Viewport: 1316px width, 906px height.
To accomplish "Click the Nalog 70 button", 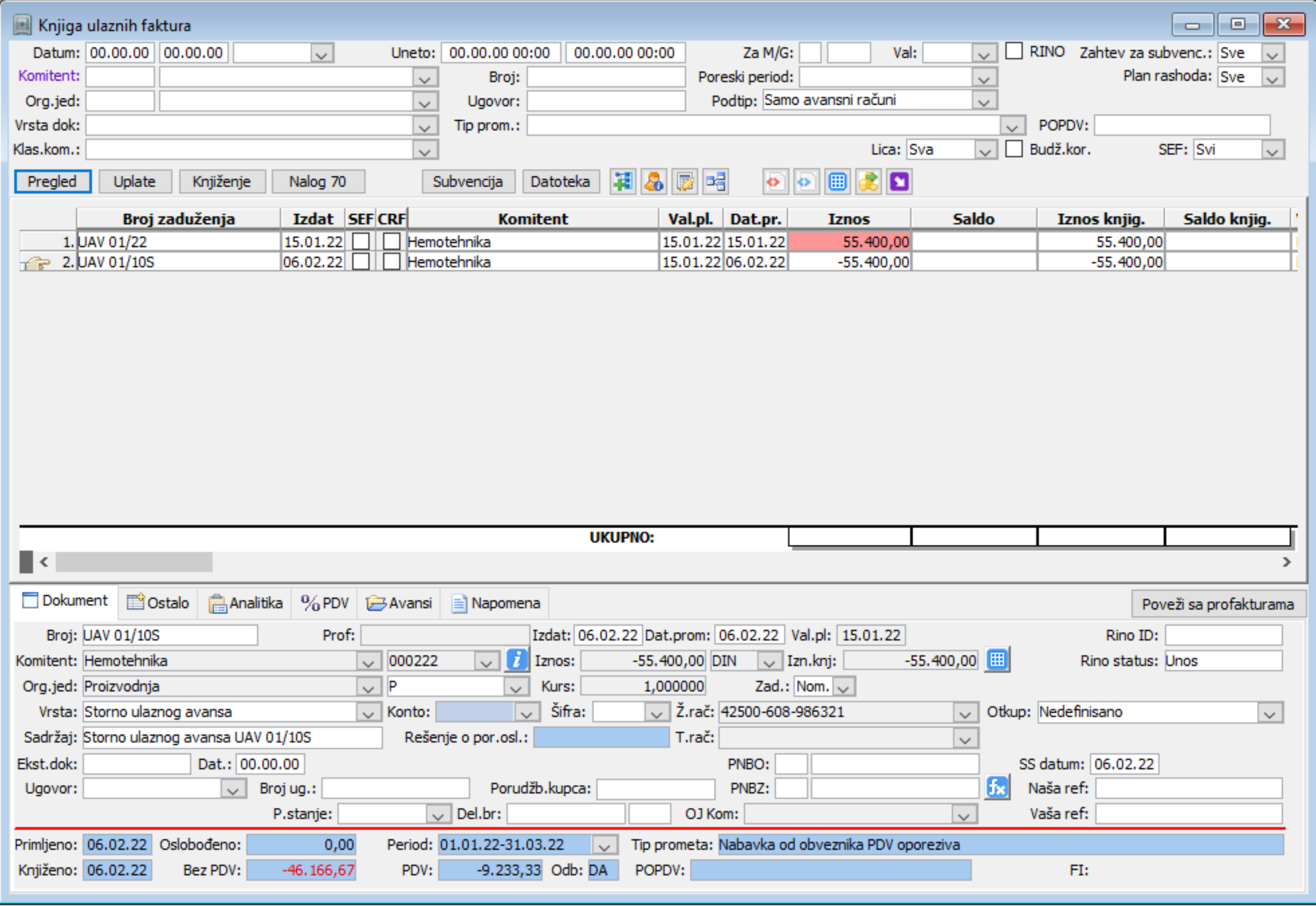I will (x=318, y=181).
